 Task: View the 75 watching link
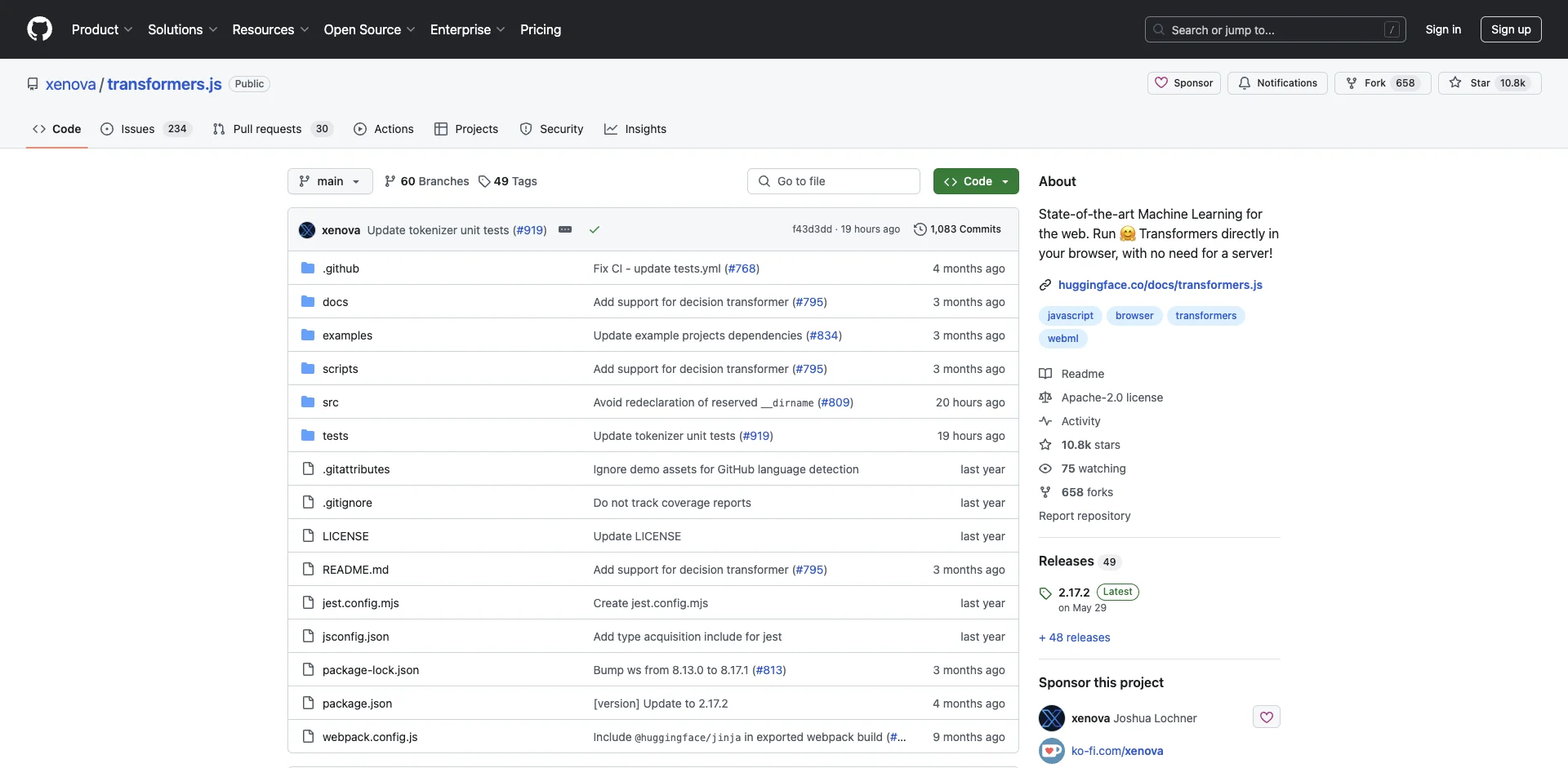pos(1082,468)
